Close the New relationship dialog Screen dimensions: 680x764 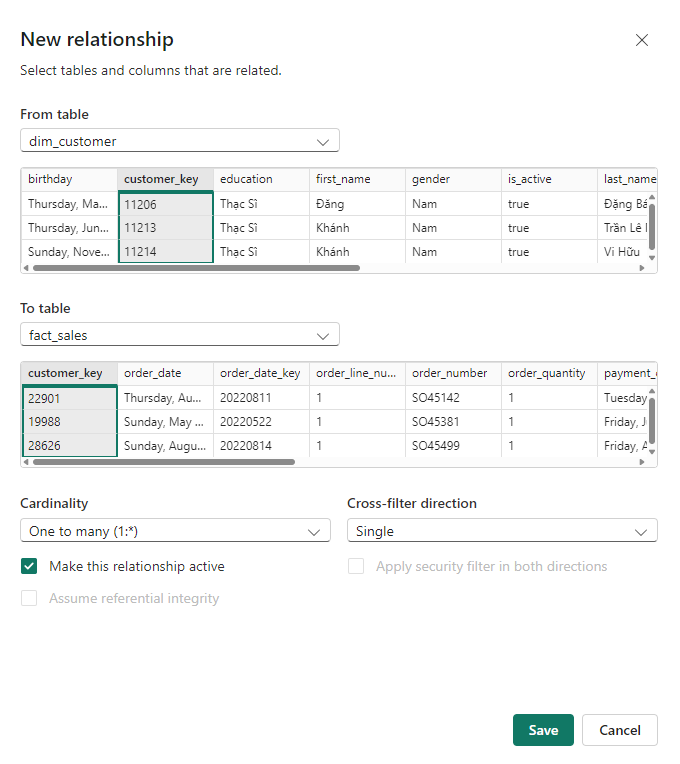(642, 40)
